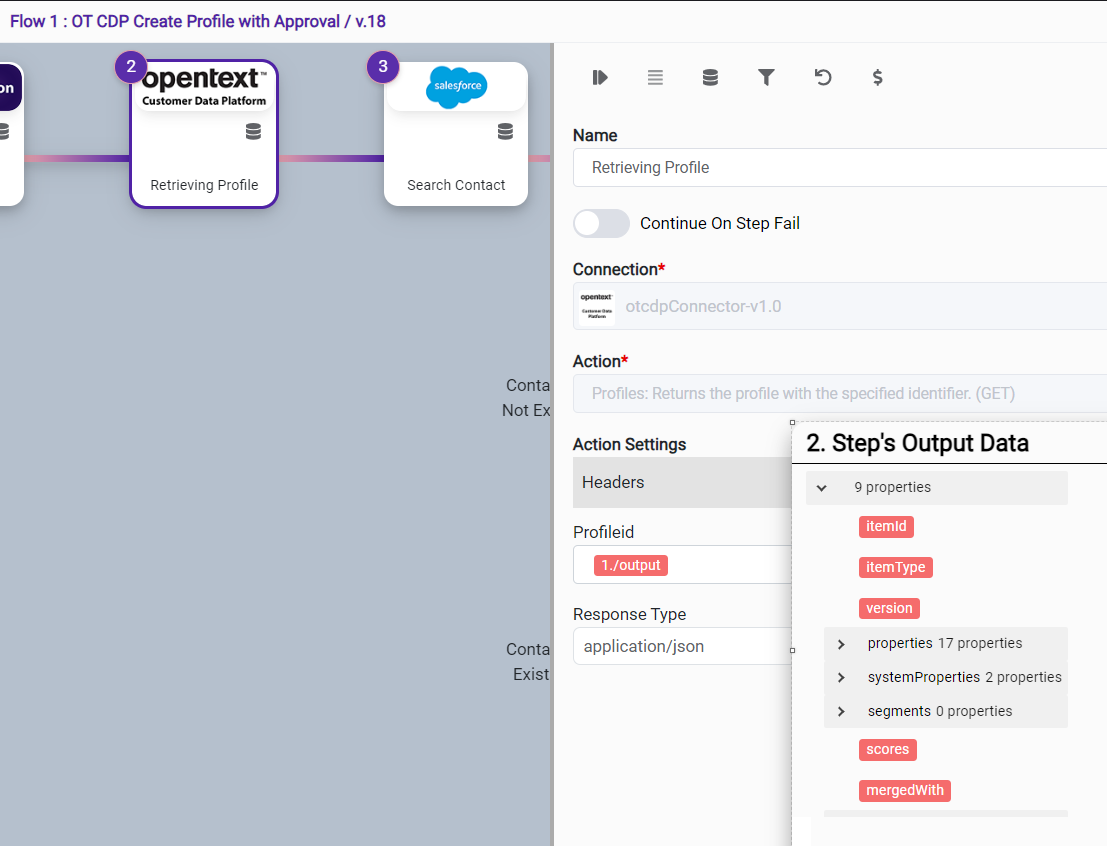Click the Name input field
This screenshot has height=846, width=1107.
(x=840, y=168)
